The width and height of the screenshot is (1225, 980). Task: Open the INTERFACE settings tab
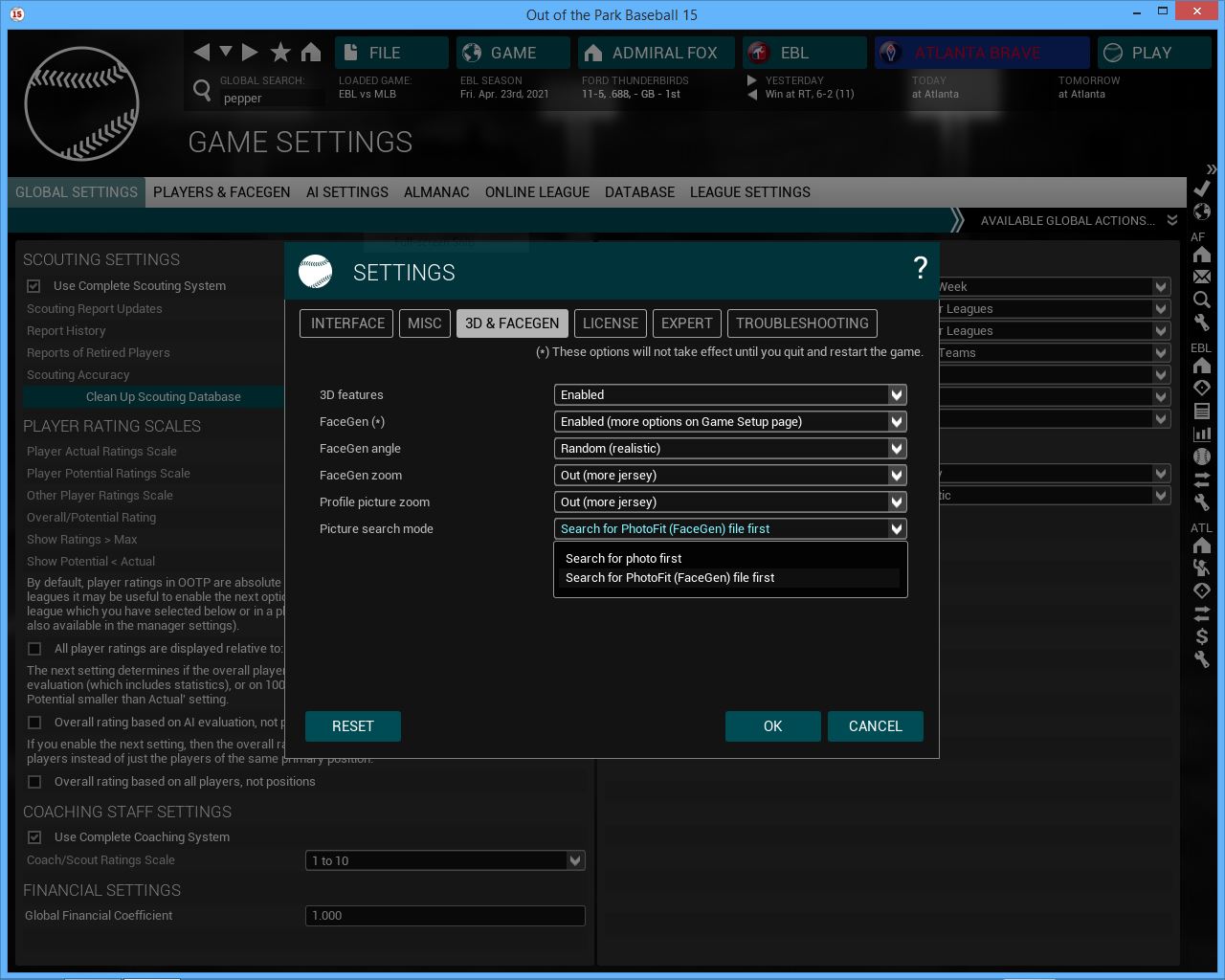(347, 323)
